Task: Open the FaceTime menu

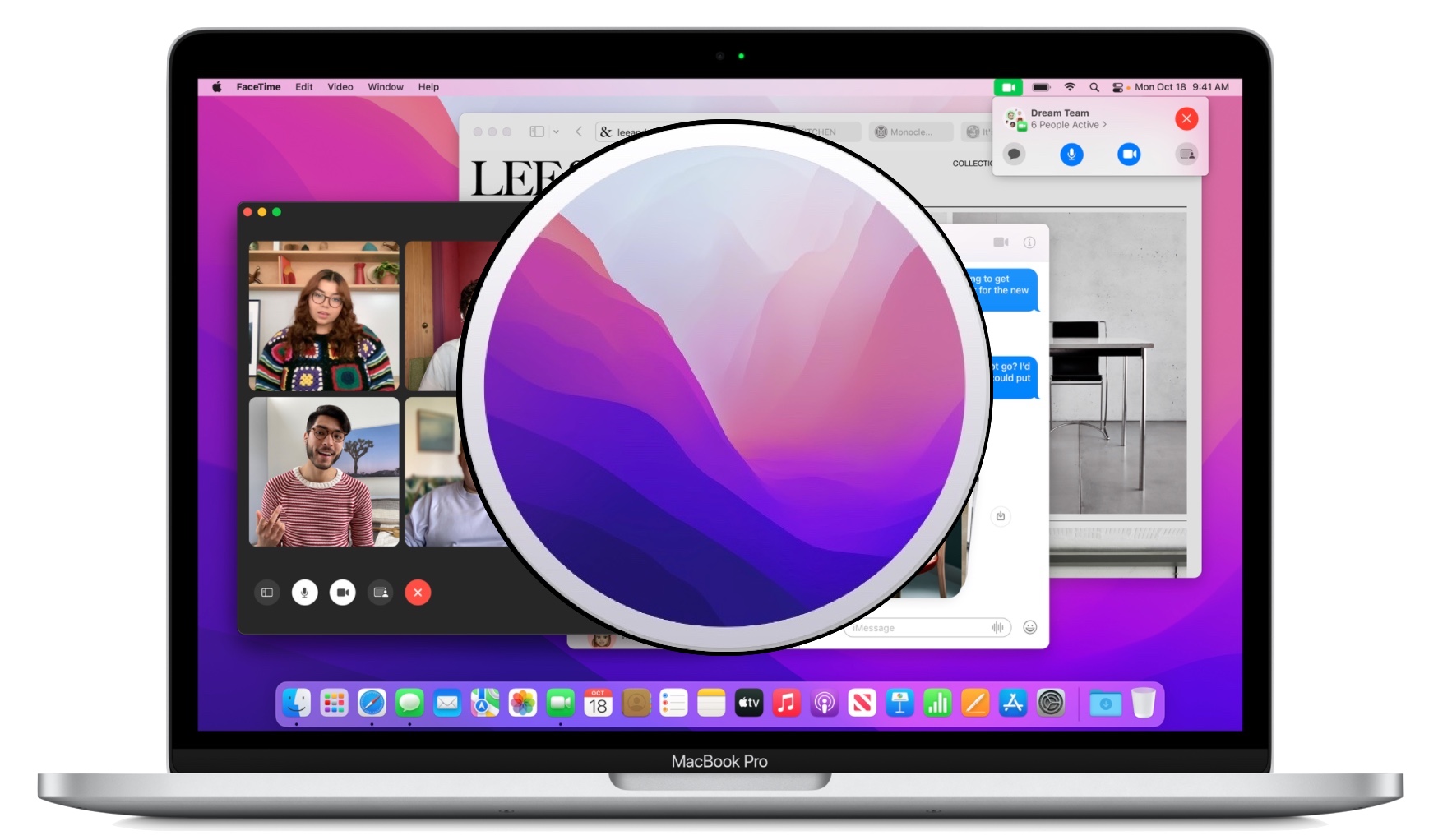Action: (258, 87)
